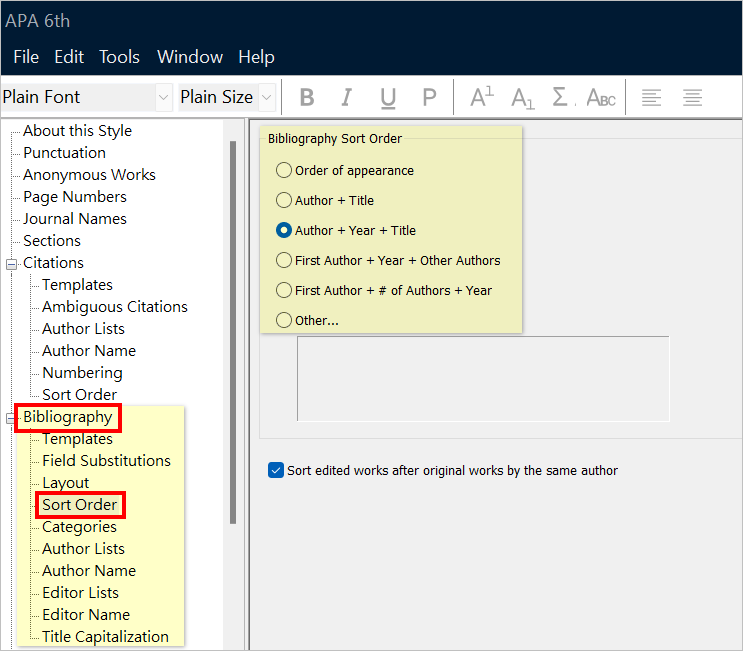
Task: Select Page Numbers tree item
Action: 75,197
